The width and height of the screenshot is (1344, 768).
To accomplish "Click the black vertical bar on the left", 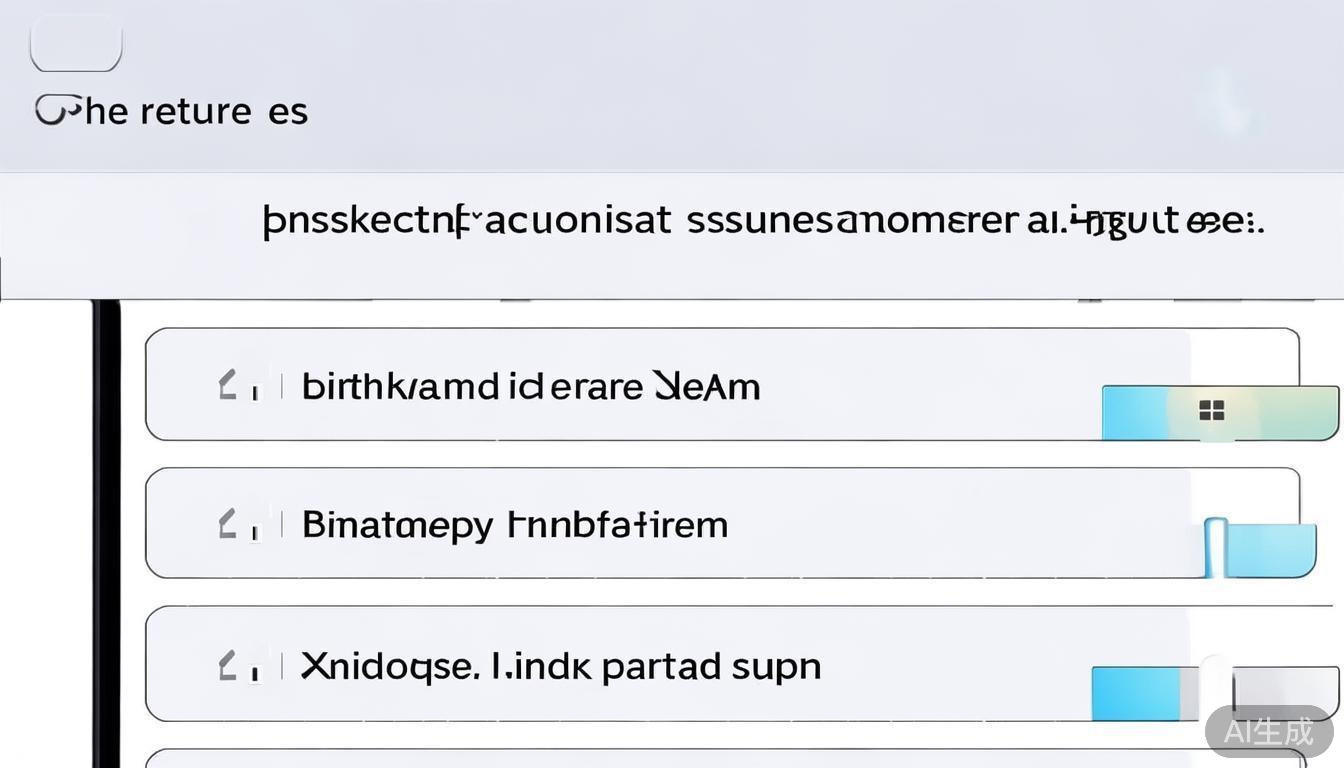I will coord(107,530).
